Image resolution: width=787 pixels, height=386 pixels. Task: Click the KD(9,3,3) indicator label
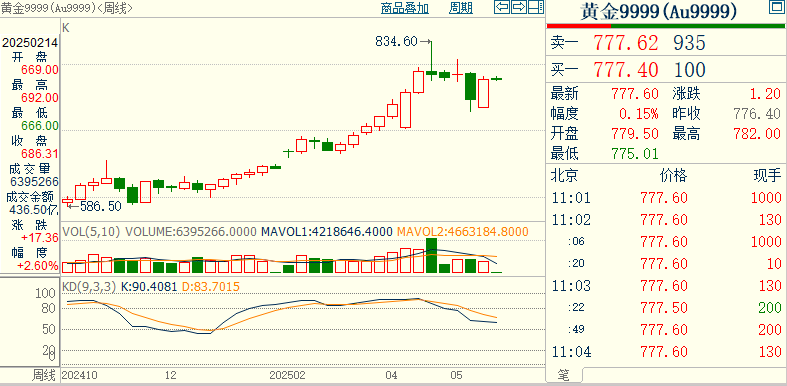(88, 287)
